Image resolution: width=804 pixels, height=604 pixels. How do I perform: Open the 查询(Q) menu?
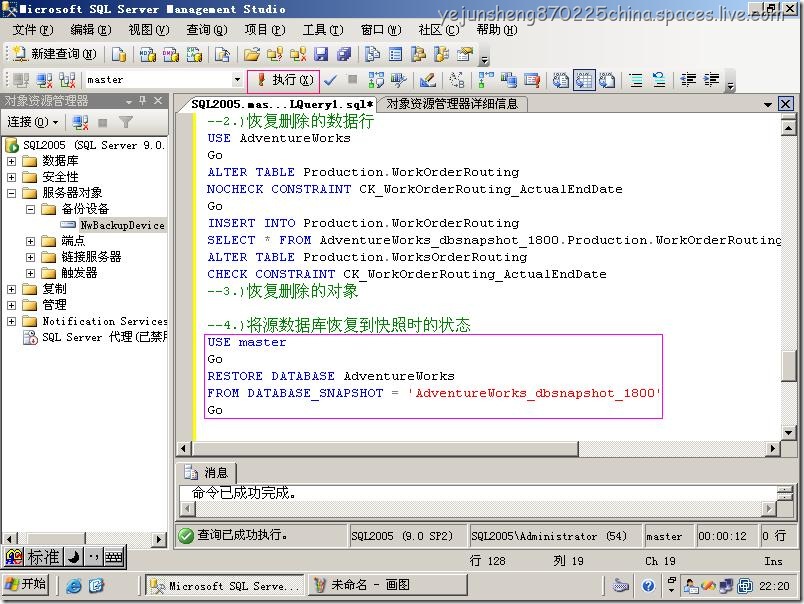[206, 30]
